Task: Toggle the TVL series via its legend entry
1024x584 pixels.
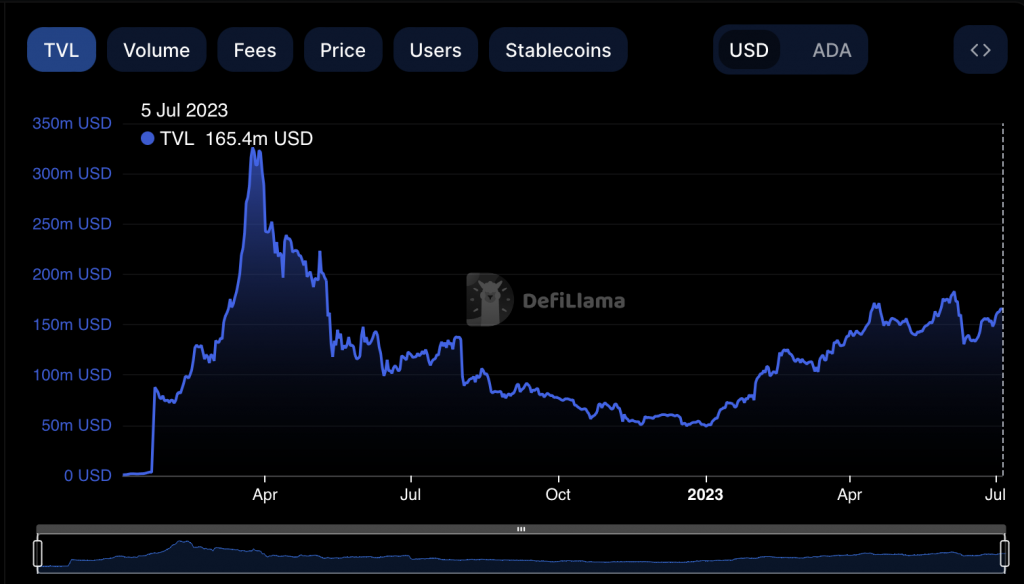Action: pyautogui.click(x=176, y=139)
